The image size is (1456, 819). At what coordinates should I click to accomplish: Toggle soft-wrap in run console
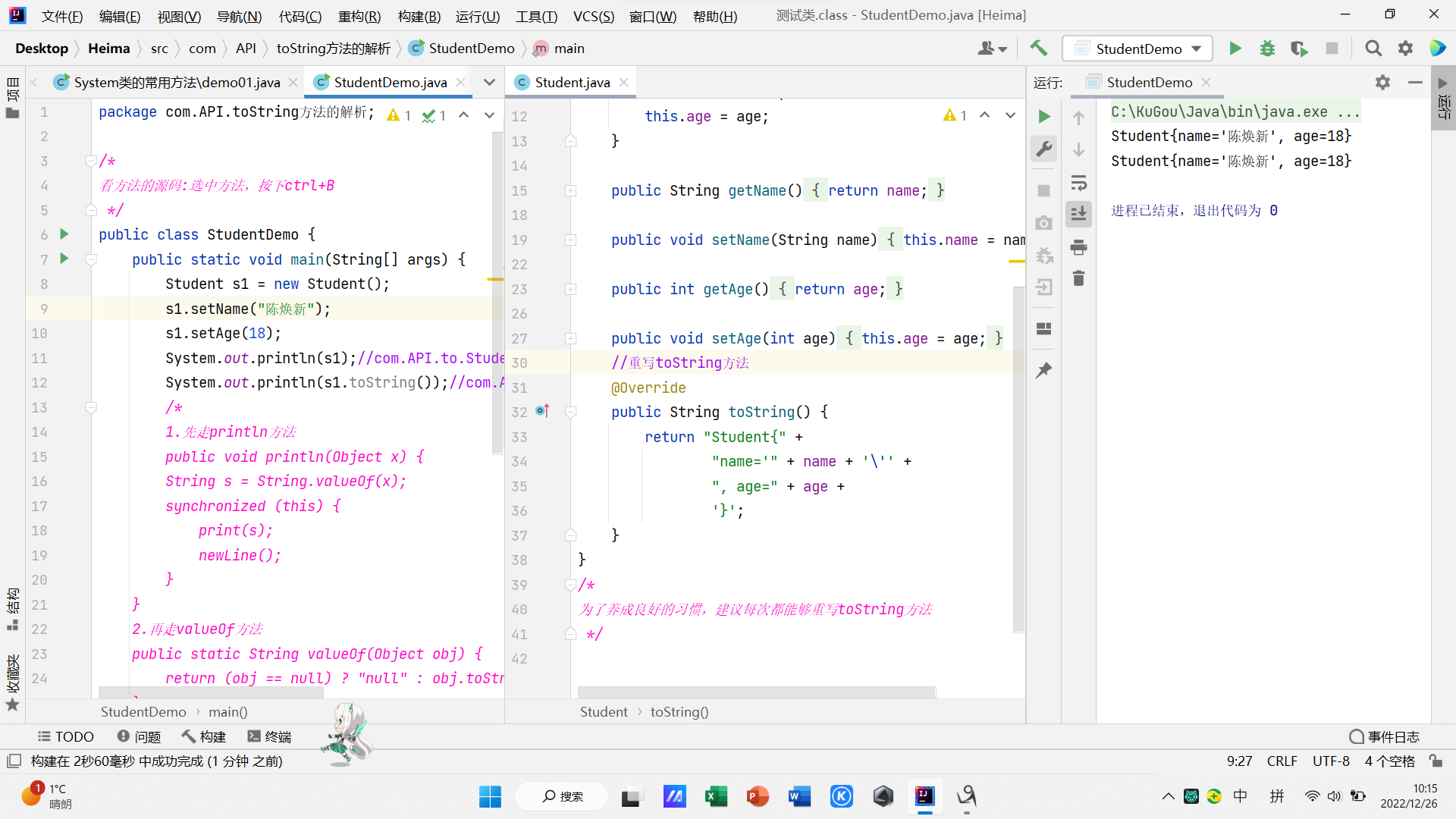point(1078,183)
